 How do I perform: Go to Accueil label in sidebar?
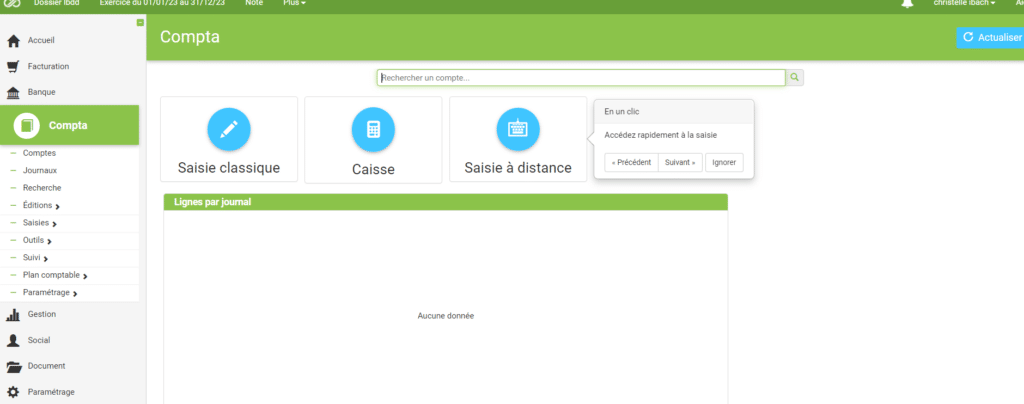(41, 40)
